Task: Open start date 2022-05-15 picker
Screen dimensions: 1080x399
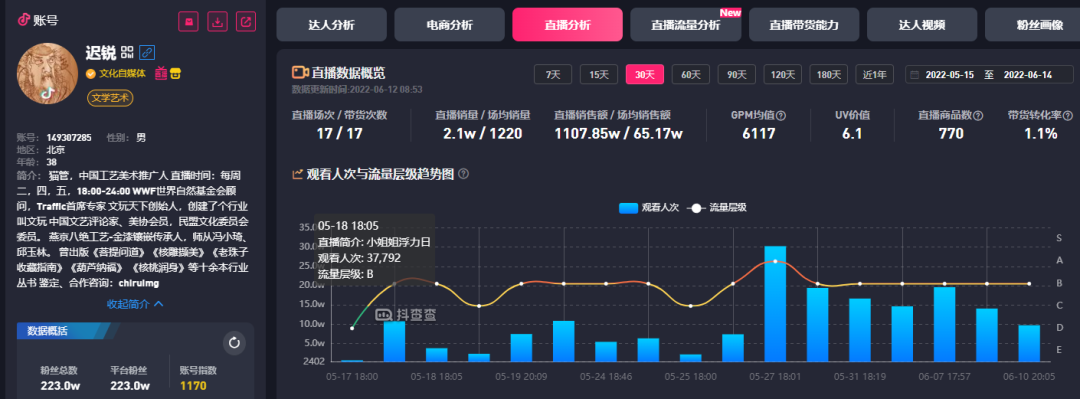Action: [x=949, y=75]
